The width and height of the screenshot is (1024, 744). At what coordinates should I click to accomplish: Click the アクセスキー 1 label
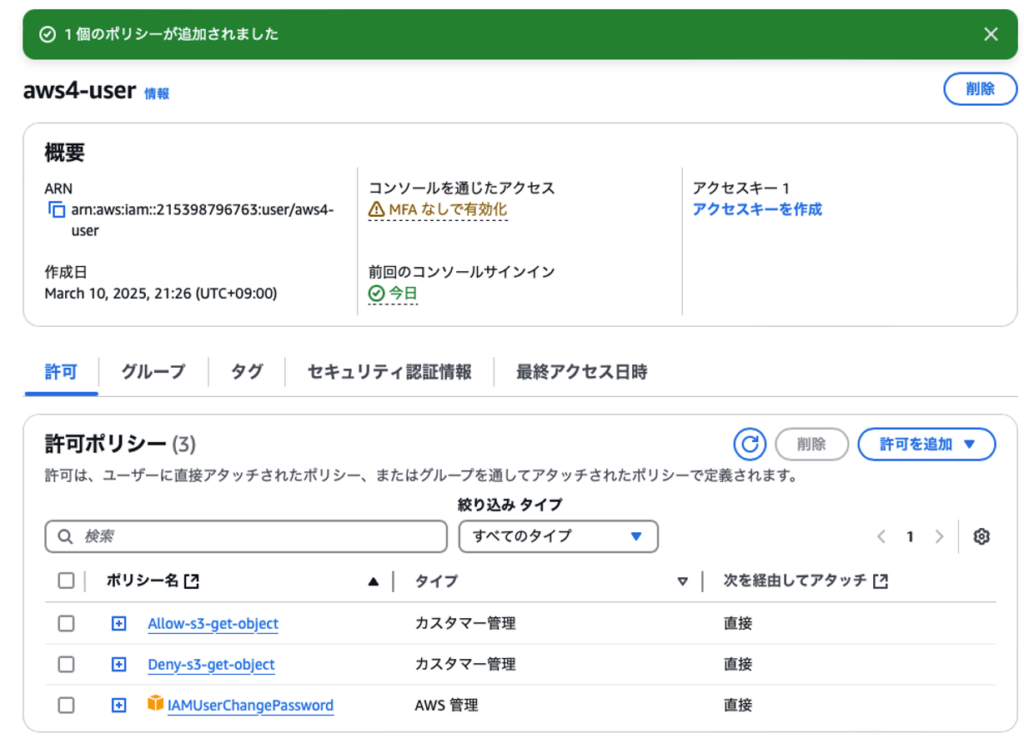741,188
